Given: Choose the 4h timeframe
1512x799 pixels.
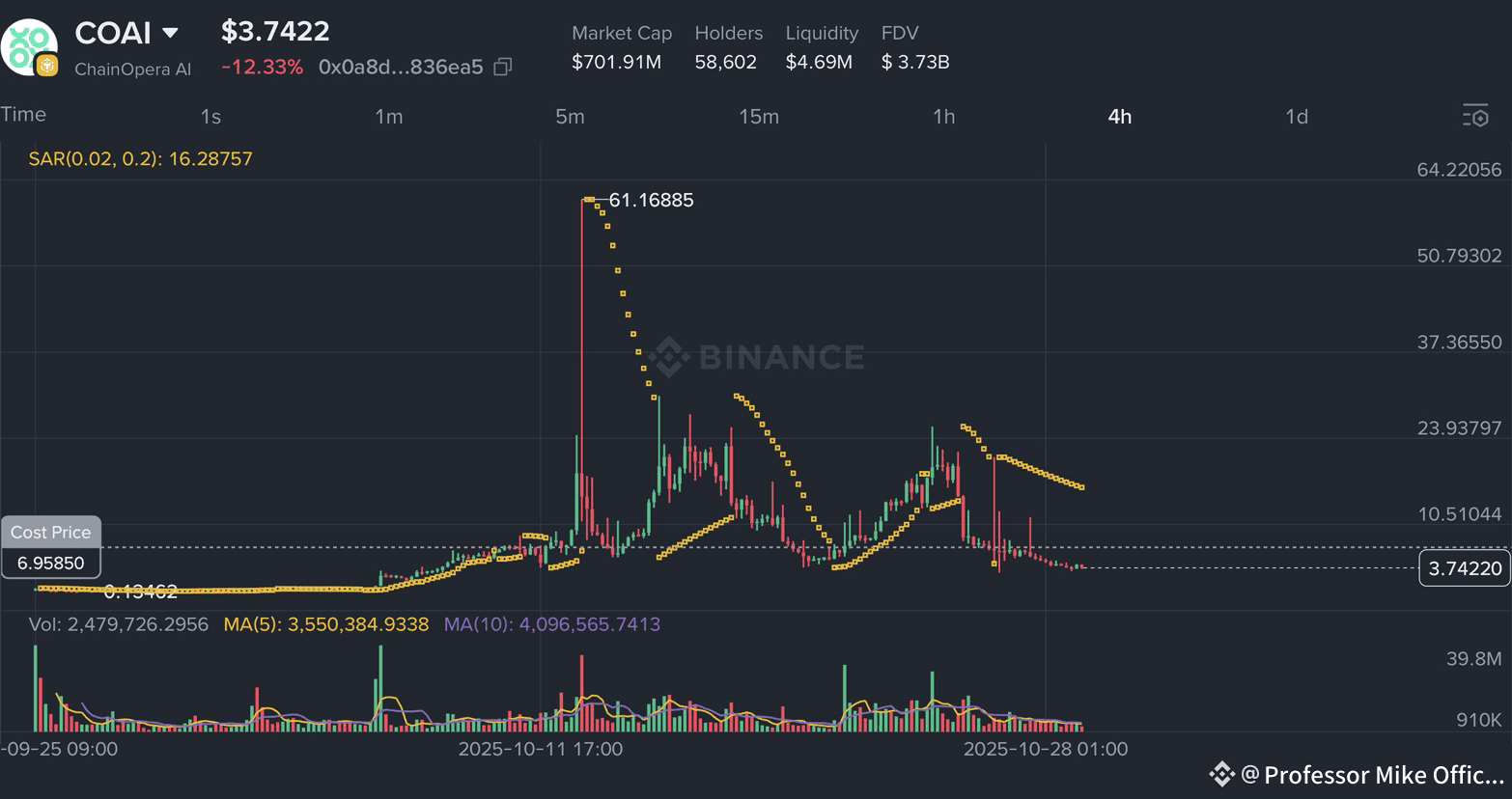Looking at the screenshot, I should point(1119,117).
